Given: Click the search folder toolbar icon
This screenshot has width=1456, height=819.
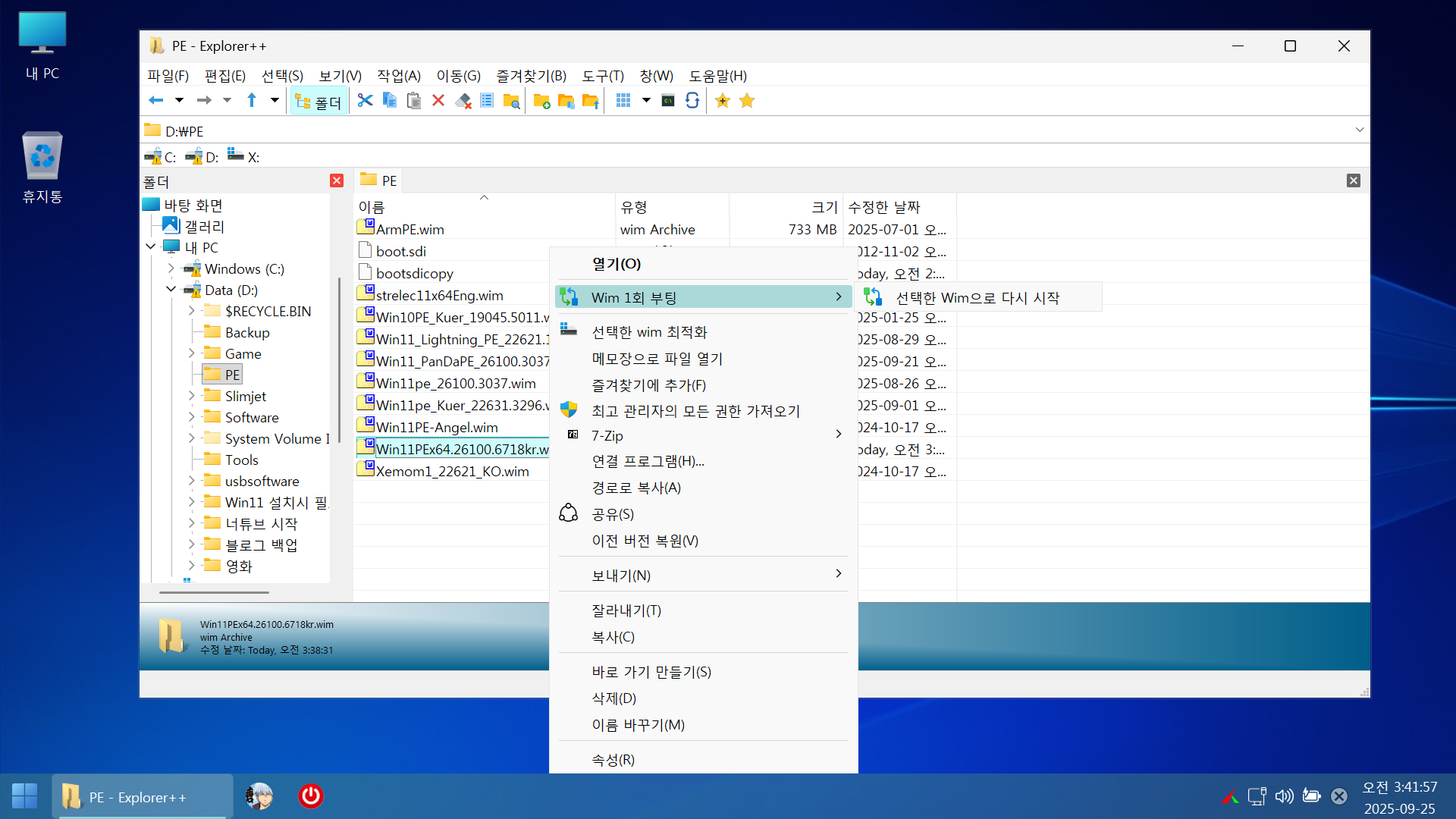Looking at the screenshot, I should [x=512, y=101].
